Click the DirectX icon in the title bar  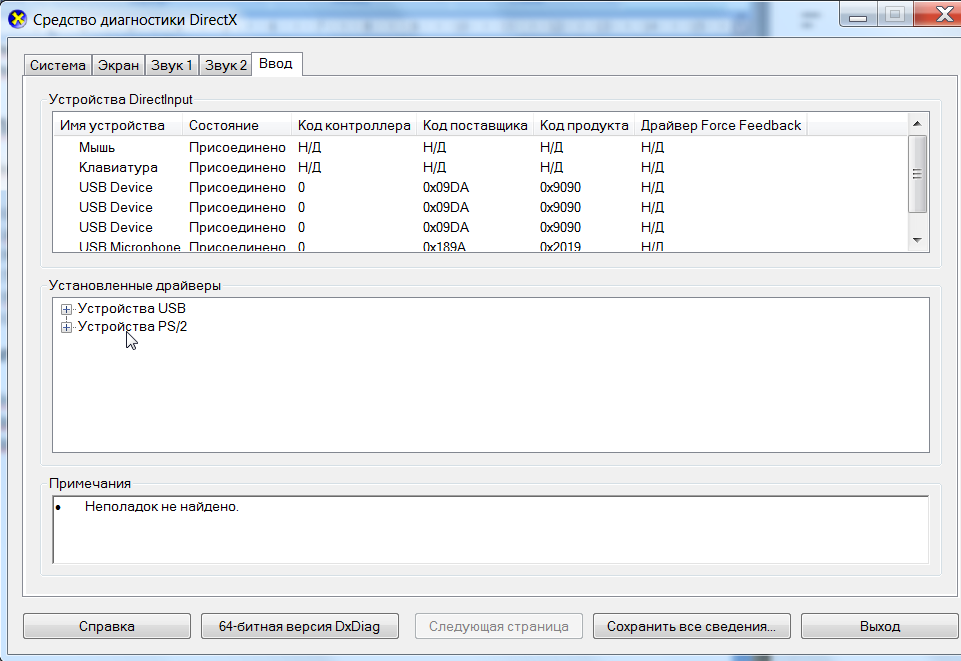tap(18, 20)
